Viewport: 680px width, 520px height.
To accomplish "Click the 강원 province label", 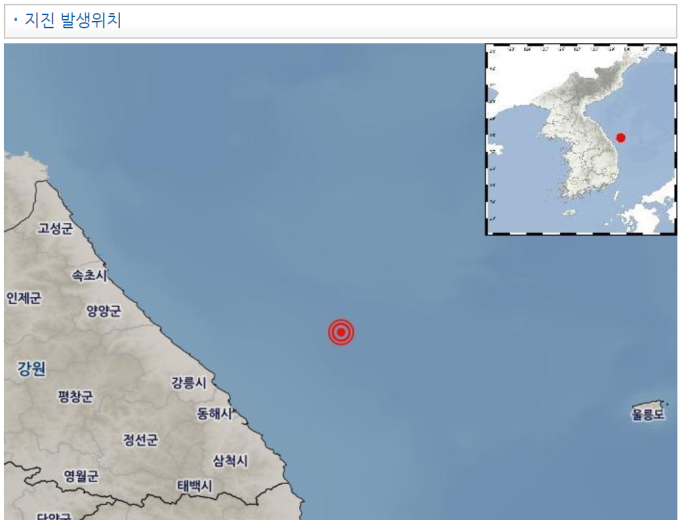I will [x=32, y=369].
